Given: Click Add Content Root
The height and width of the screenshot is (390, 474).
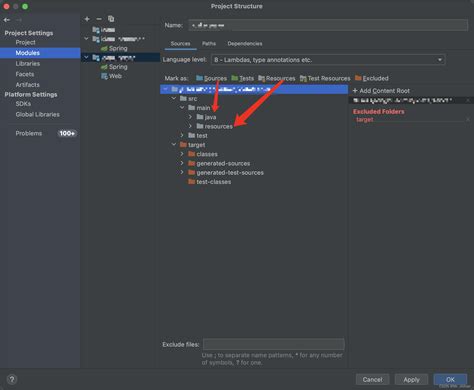Looking at the screenshot, I should coord(381,91).
